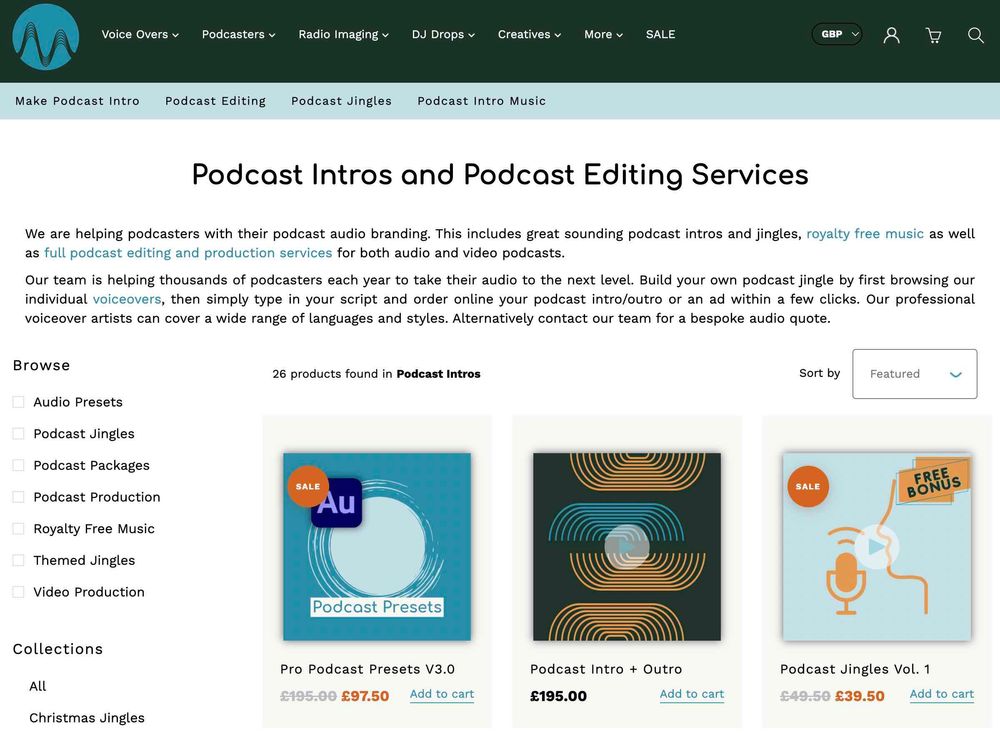Image resolution: width=1000 pixels, height=733 pixels.
Task: Expand the Voice Overs menu
Action: (140, 34)
